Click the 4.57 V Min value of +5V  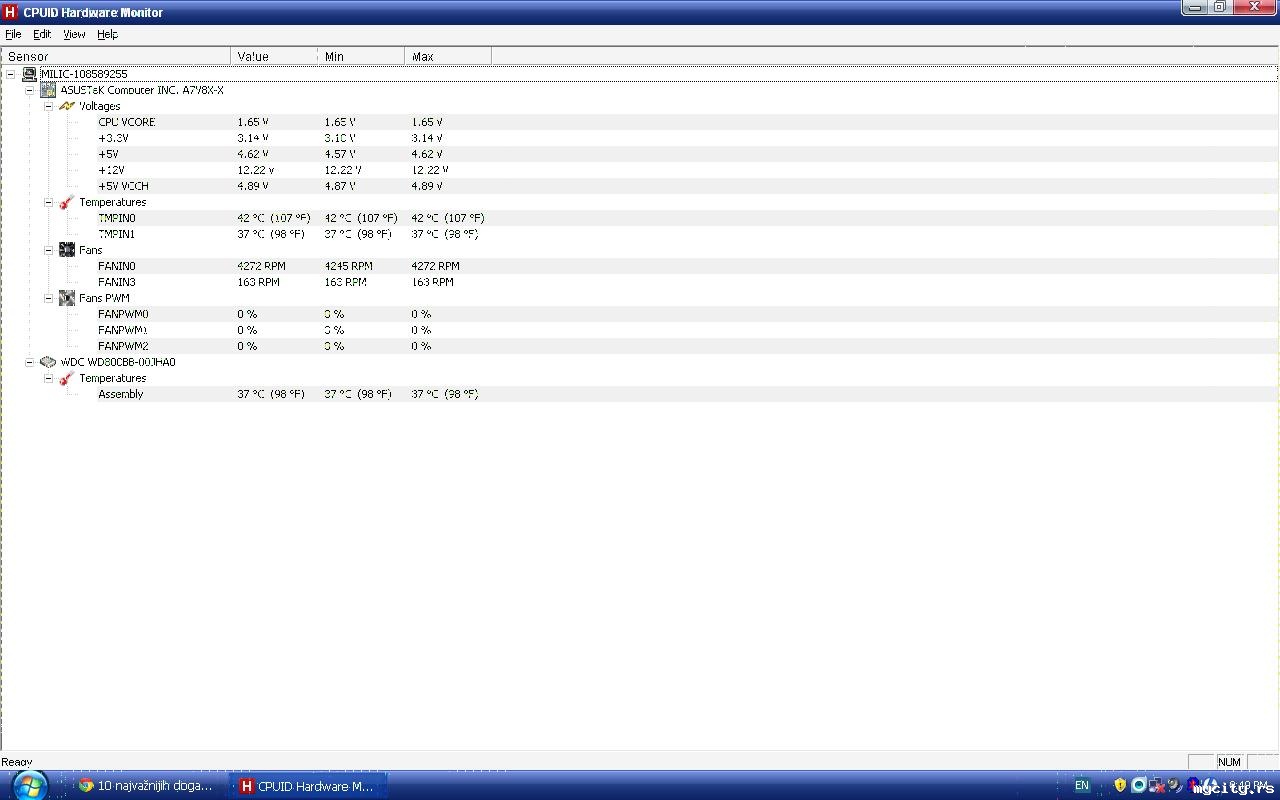coord(340,154)
